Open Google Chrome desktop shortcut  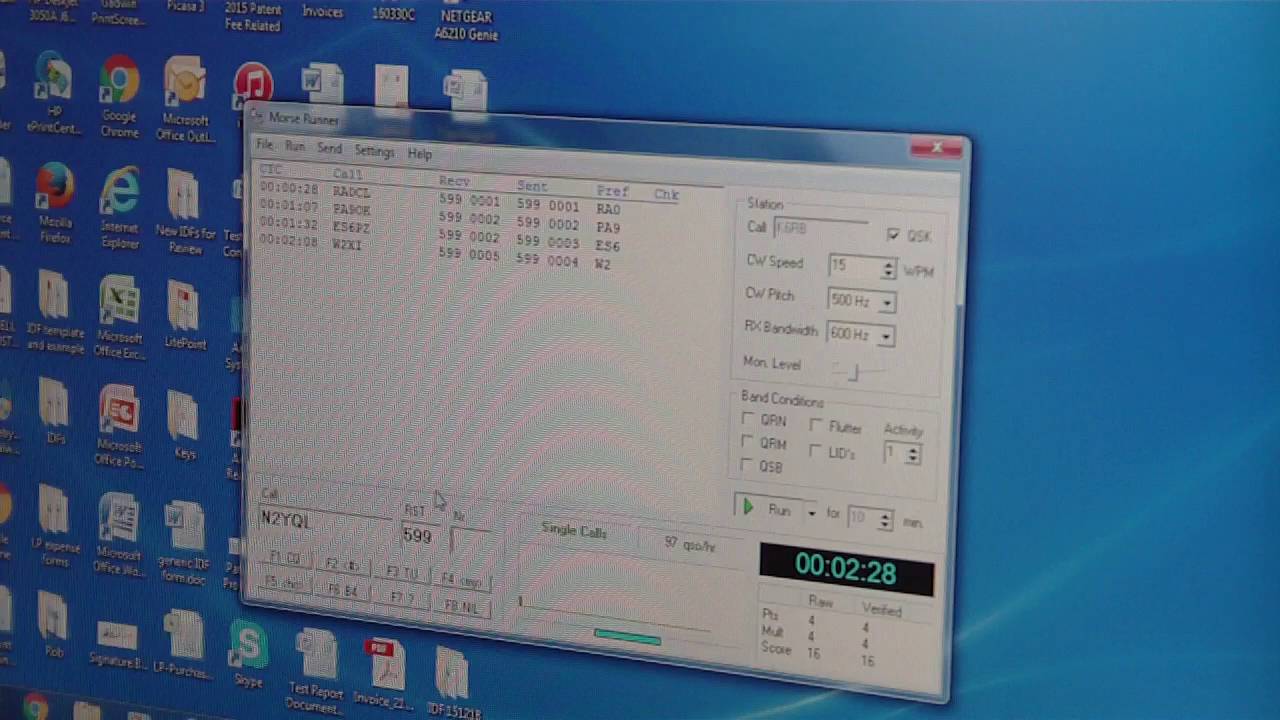pos(119,96)
